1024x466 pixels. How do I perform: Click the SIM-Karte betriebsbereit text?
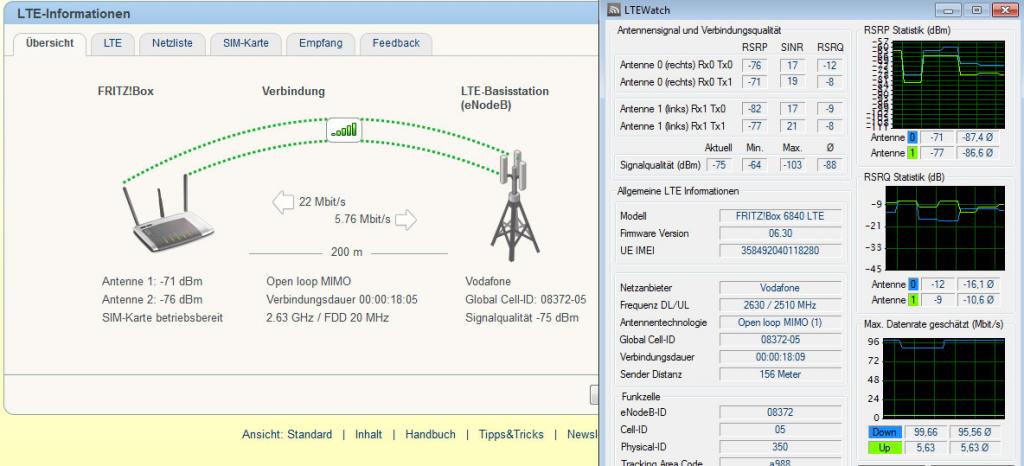click(163, 318)
